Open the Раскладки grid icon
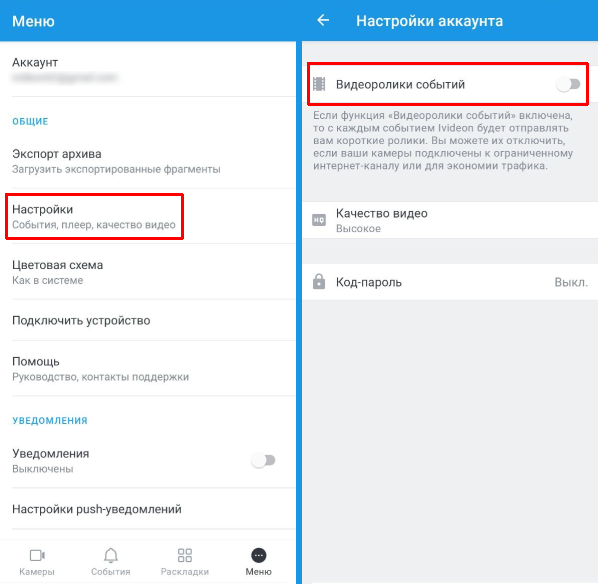Image resolution: width=598 pixels, height=584 pixels. coord(185,555)
